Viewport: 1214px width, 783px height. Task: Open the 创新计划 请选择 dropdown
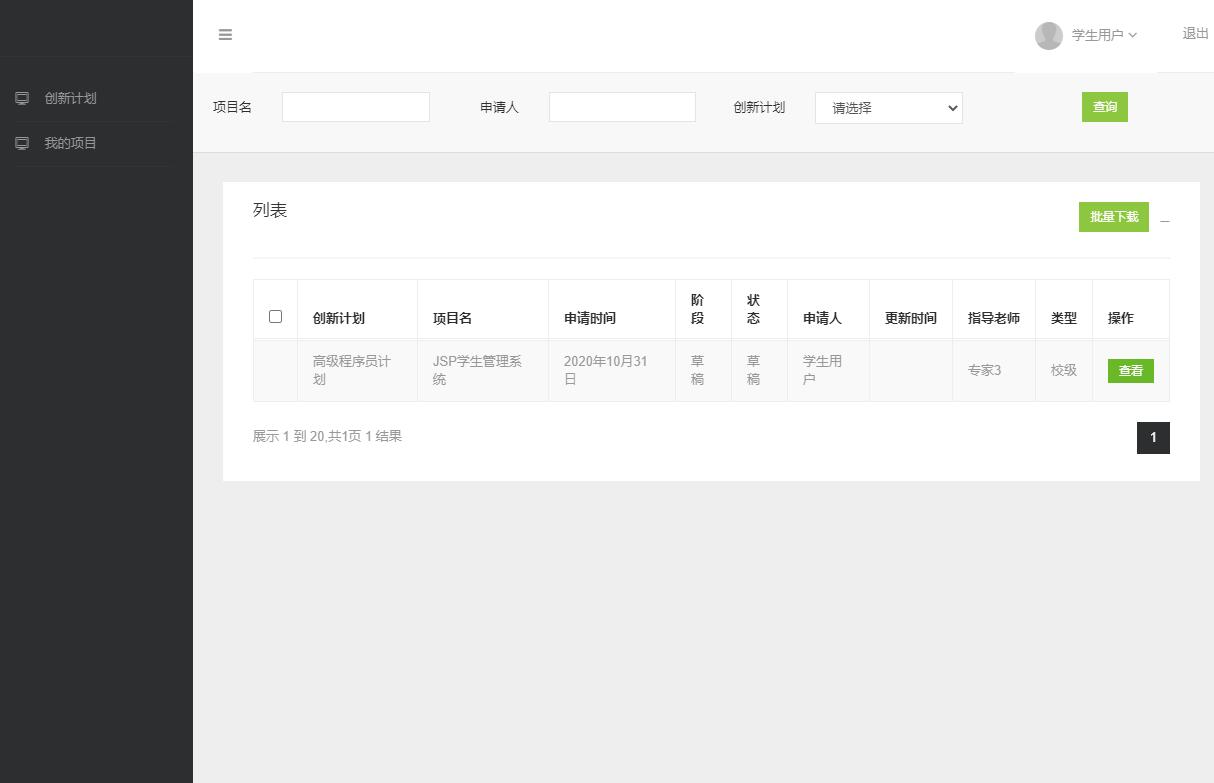(x=888, y=107)
